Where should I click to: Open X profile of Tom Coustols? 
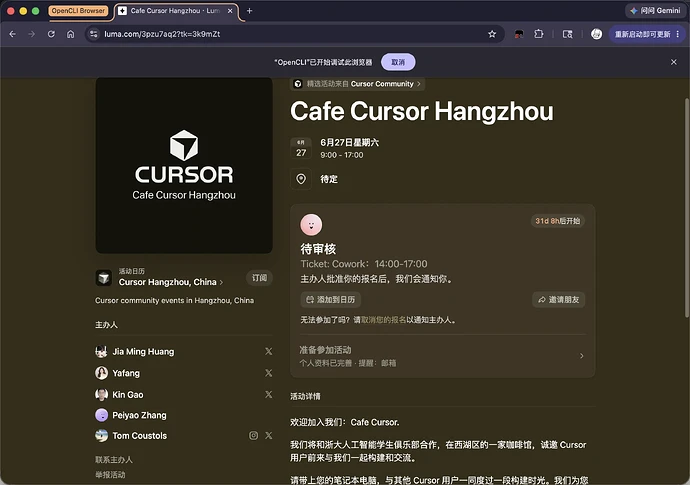tap(268, 435)
